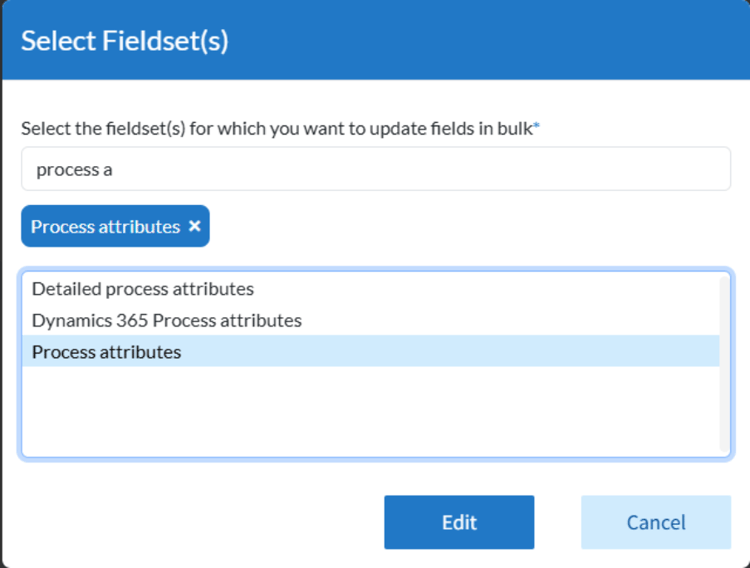Pick the first option in the fieldset list

pos(143,289)
